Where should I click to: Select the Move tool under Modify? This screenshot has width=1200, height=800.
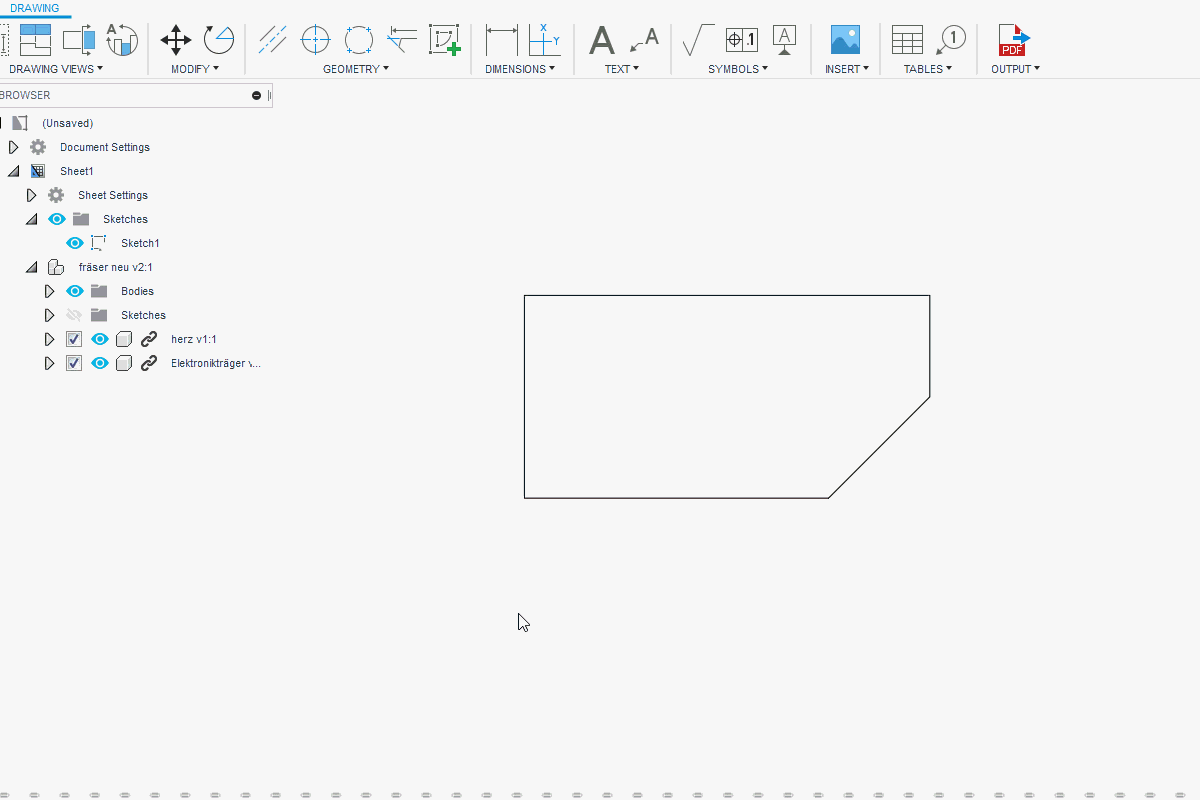tap(176, 40)
